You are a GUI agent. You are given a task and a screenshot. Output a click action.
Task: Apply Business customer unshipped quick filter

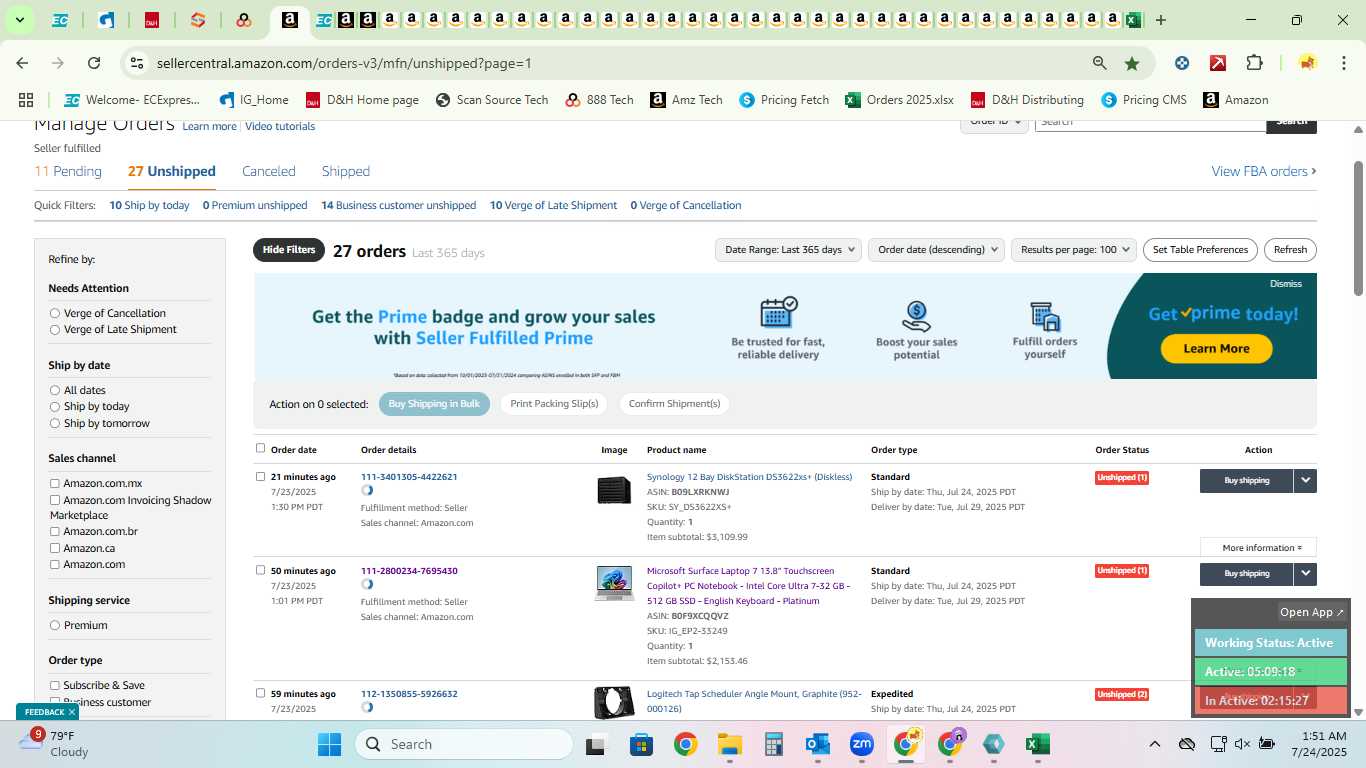(x=398, y=205)
